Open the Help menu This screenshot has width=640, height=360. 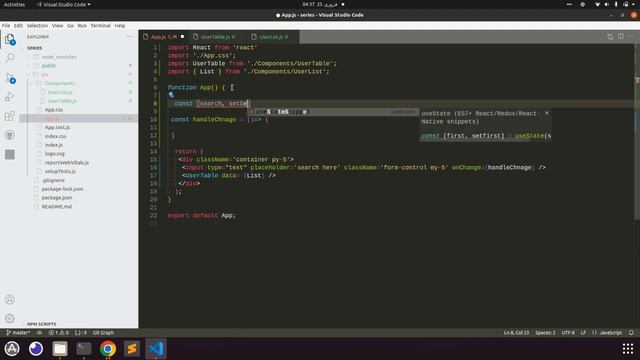[120, 26]
